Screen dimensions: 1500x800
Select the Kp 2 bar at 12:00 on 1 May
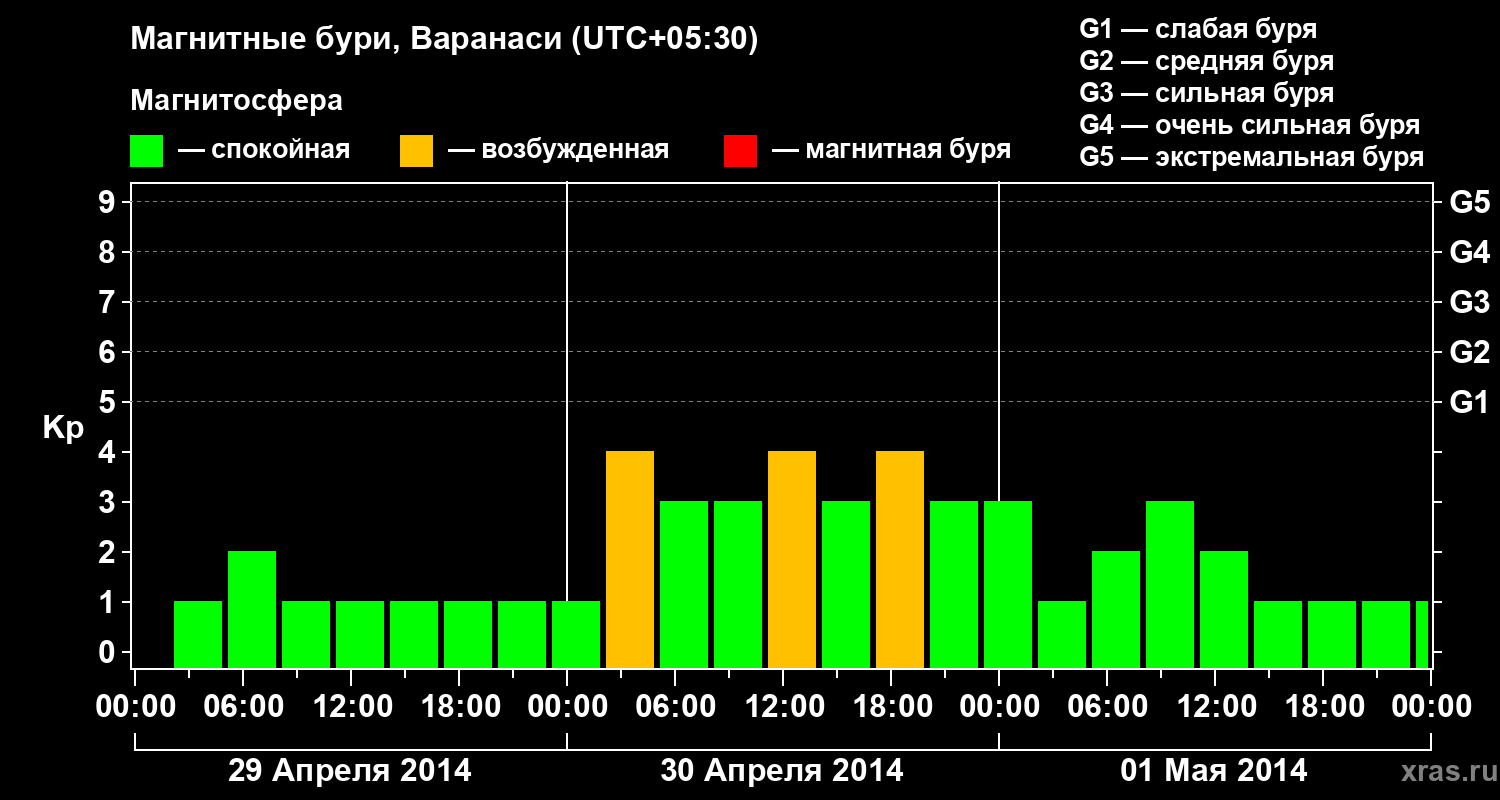(1224, 610)
